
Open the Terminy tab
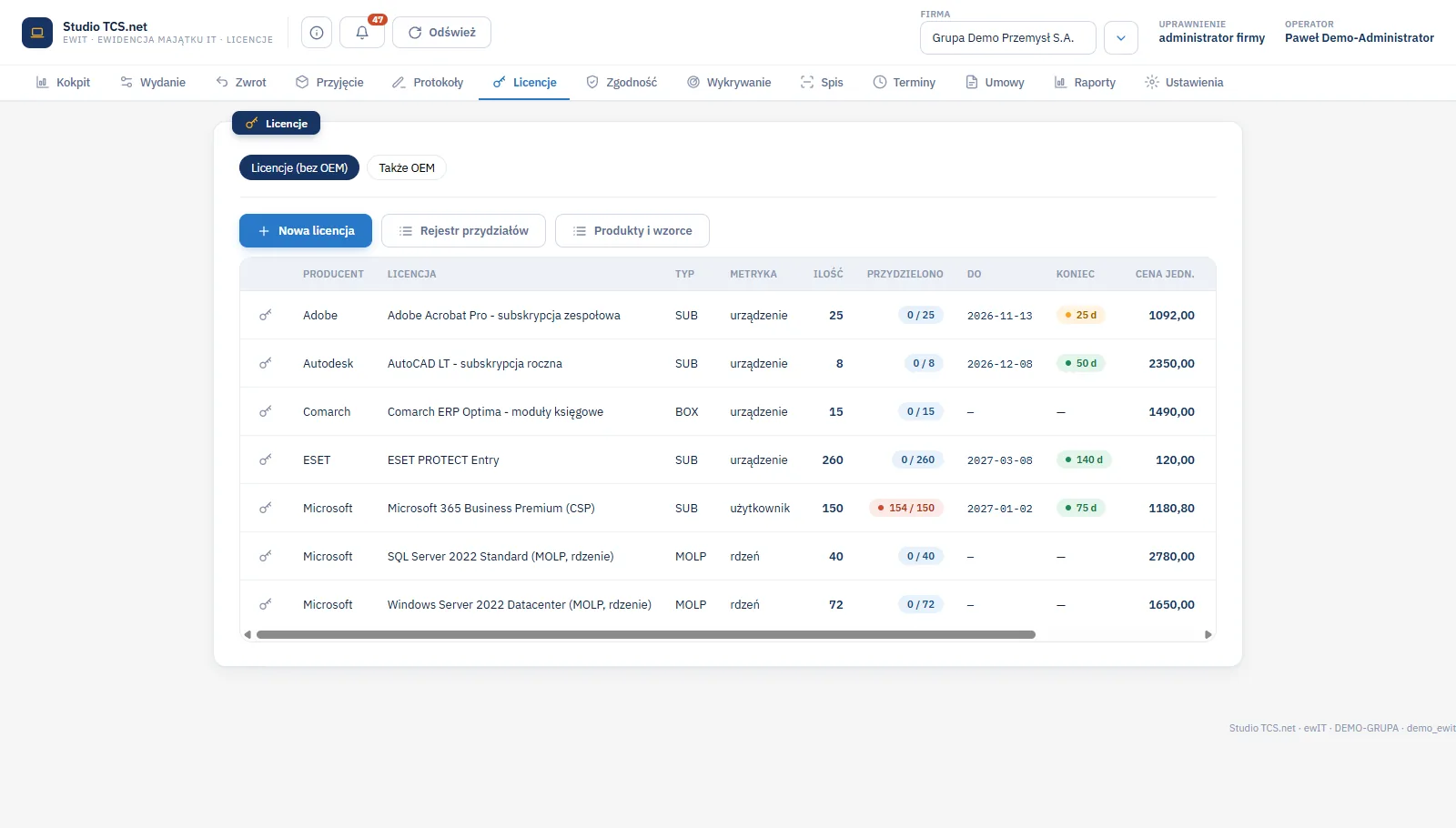[x=905, y=82]
